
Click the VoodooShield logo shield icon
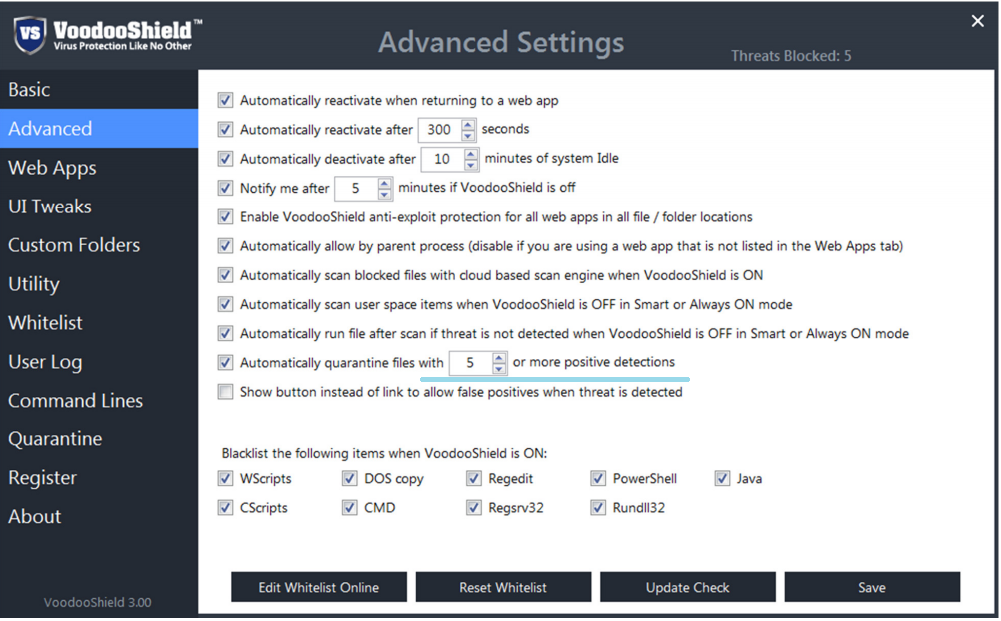pyautogui.click(x=31, y=34)
